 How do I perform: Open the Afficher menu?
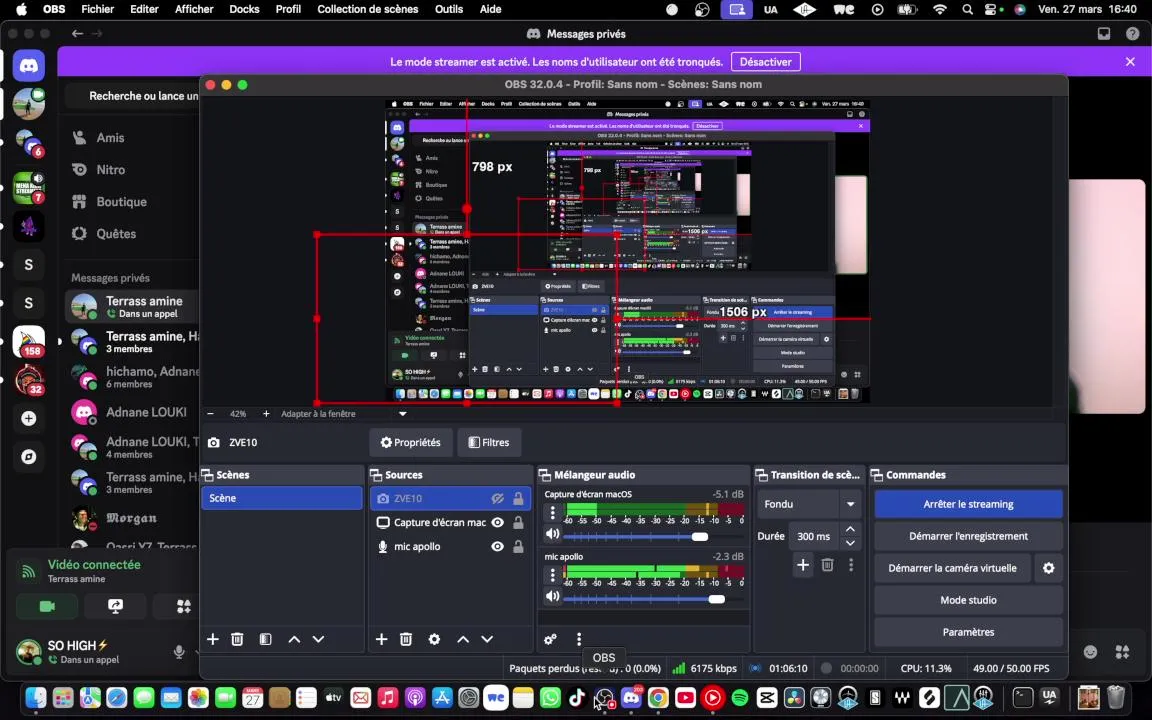(194, 9)
